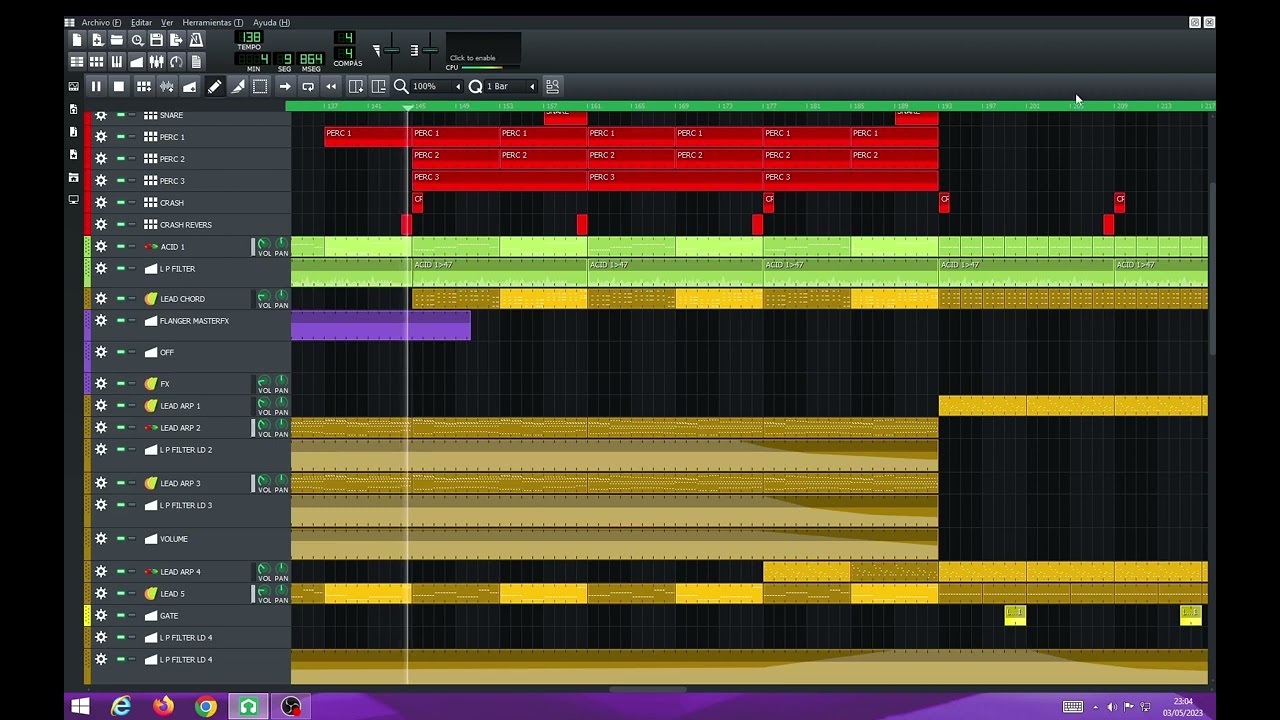The width and height of the screenshot is (1280, 720).
Task: Select the Edit selection mode tool
Action: point(261,87)
